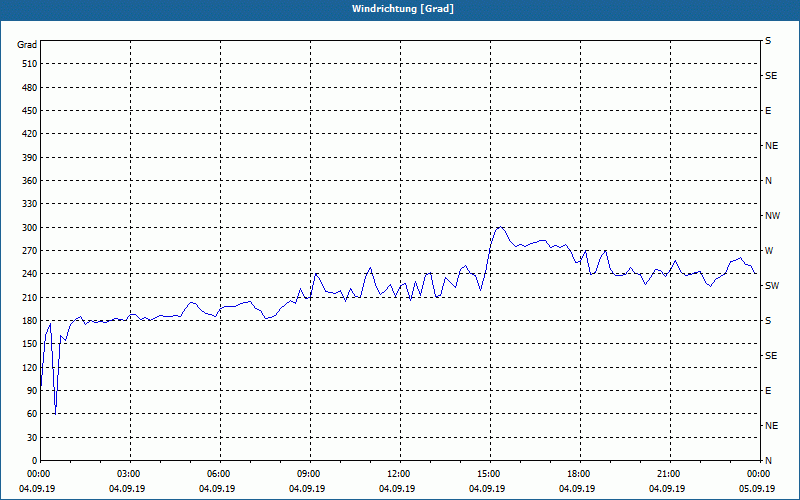Select the 390 y-axis tick label

[x=30, y=158]
